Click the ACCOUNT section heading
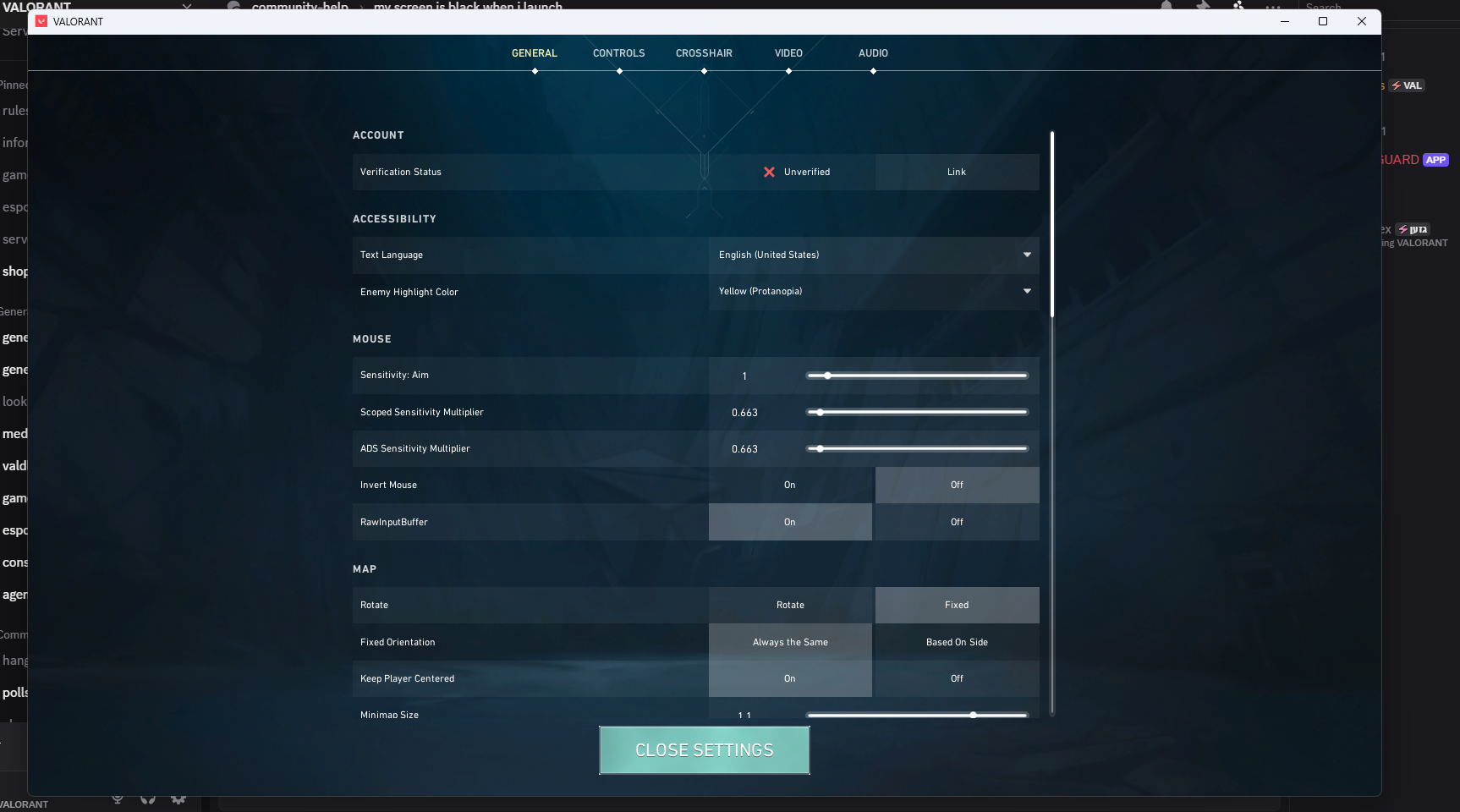Viewport: 1460px width, 812px height. [378, 135]
